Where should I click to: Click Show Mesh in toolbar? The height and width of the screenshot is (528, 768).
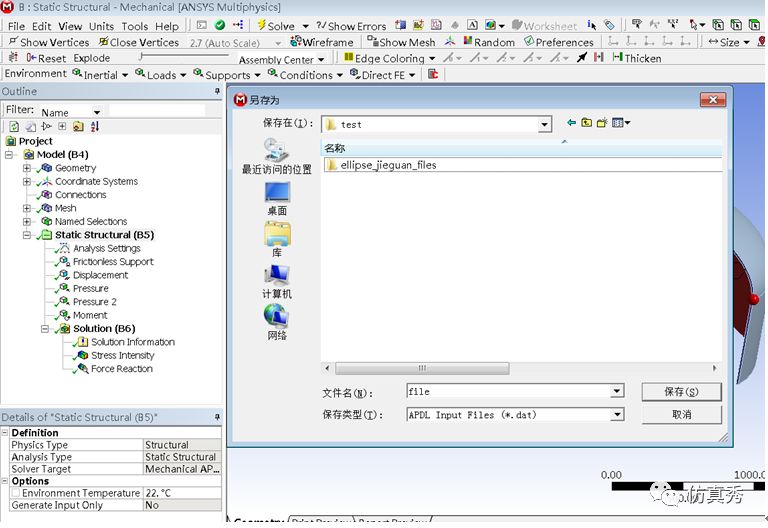pyautogui.click(x=401, y=42)
